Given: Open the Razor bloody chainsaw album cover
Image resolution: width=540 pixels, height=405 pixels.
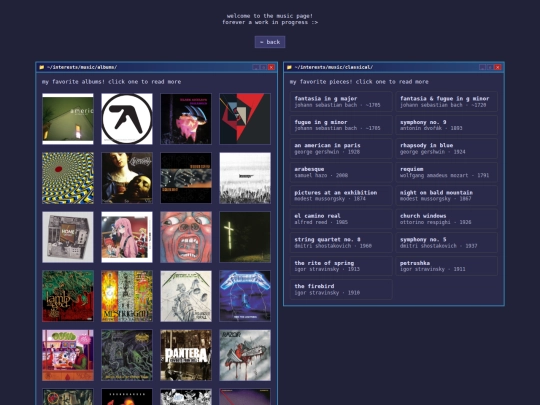Looking at the screenshot, I should [245, 355].
